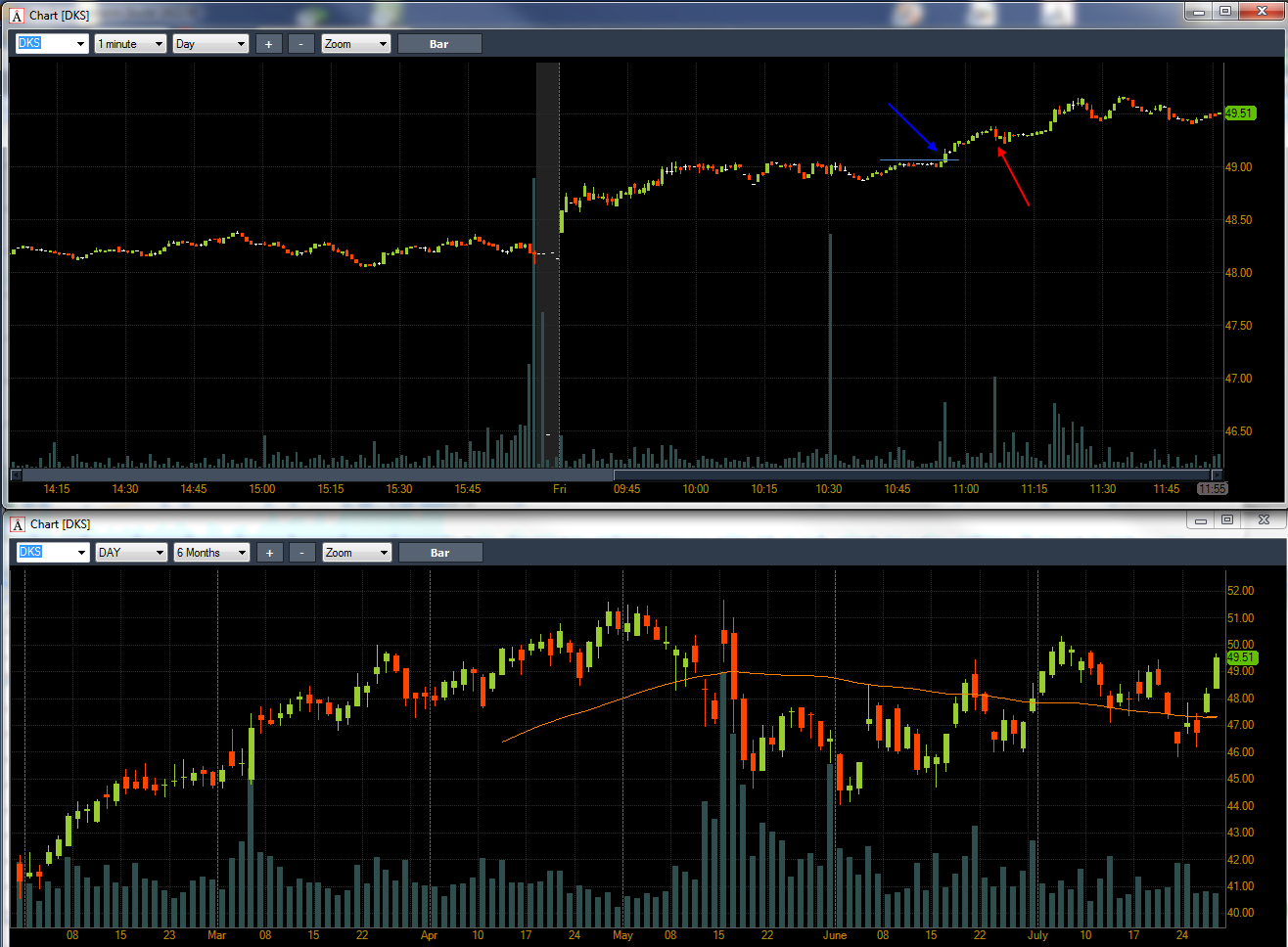
Task: Click the plus zoom-in button on bottom chart
Action: [269, 553]
